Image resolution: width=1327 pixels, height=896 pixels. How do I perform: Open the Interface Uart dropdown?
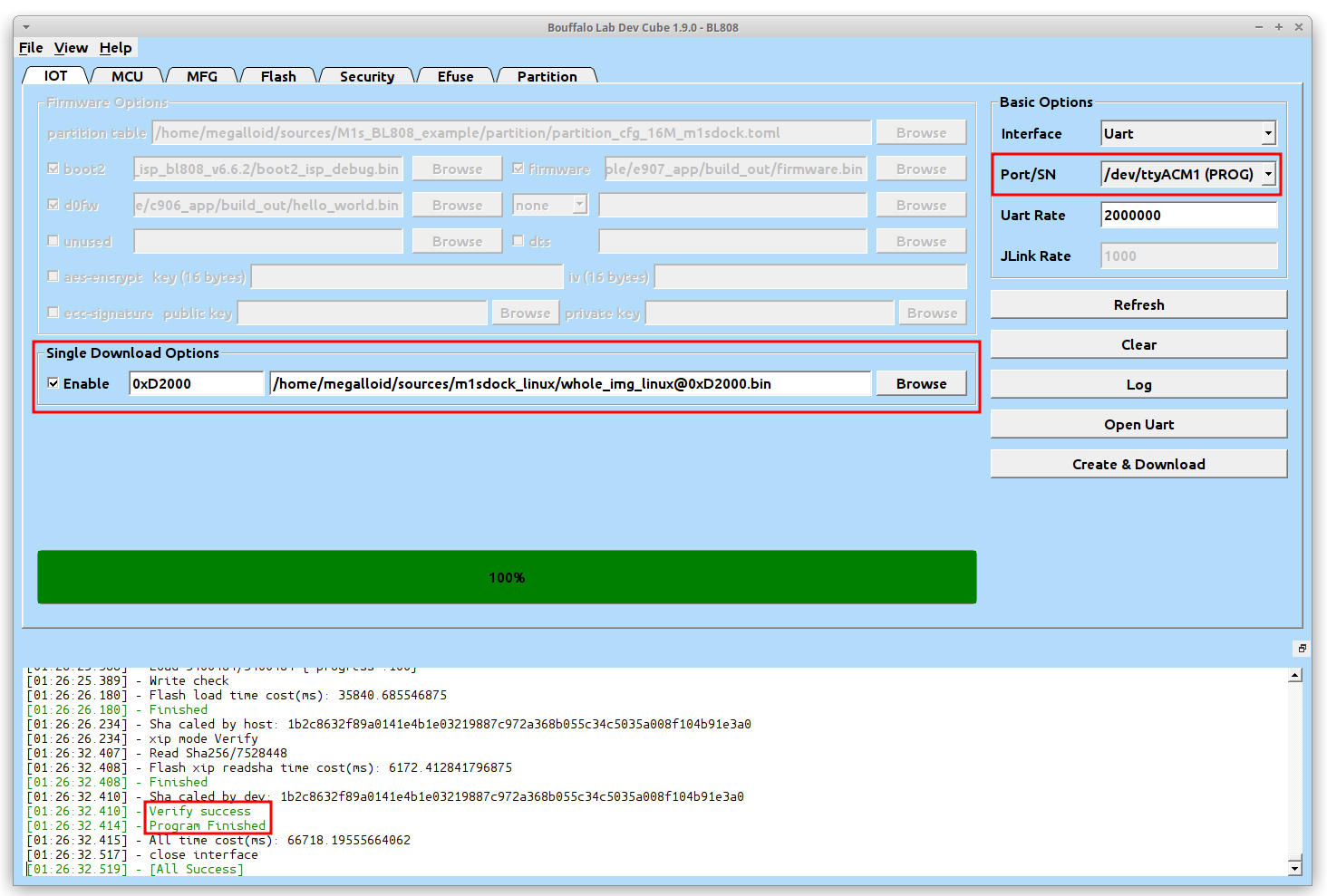(1188, 133)
